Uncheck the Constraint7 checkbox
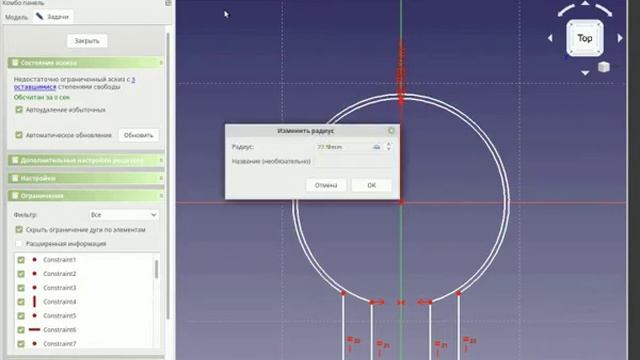The width and height of the screenshot is (640, 360). tap(21, 344)
